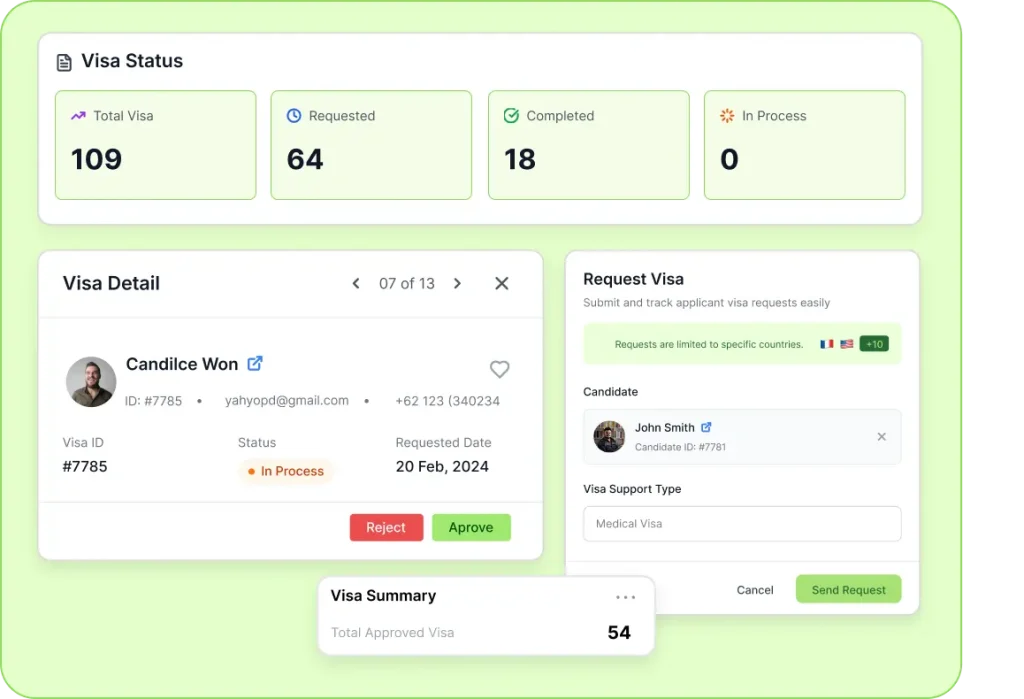
Task: Click Candilce Won's avatar photo
Action: (91, 382)
